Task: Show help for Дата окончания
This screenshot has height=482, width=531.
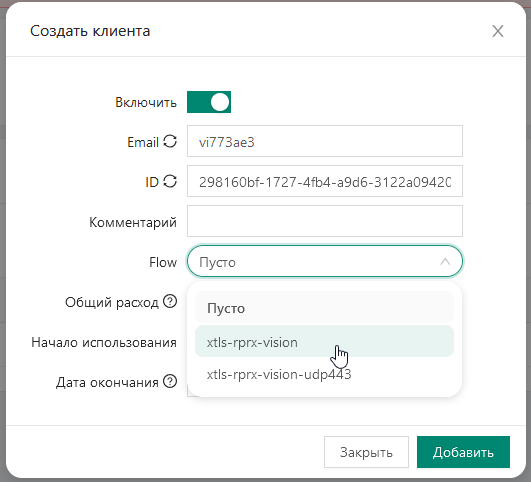Action: coord(170,381)
